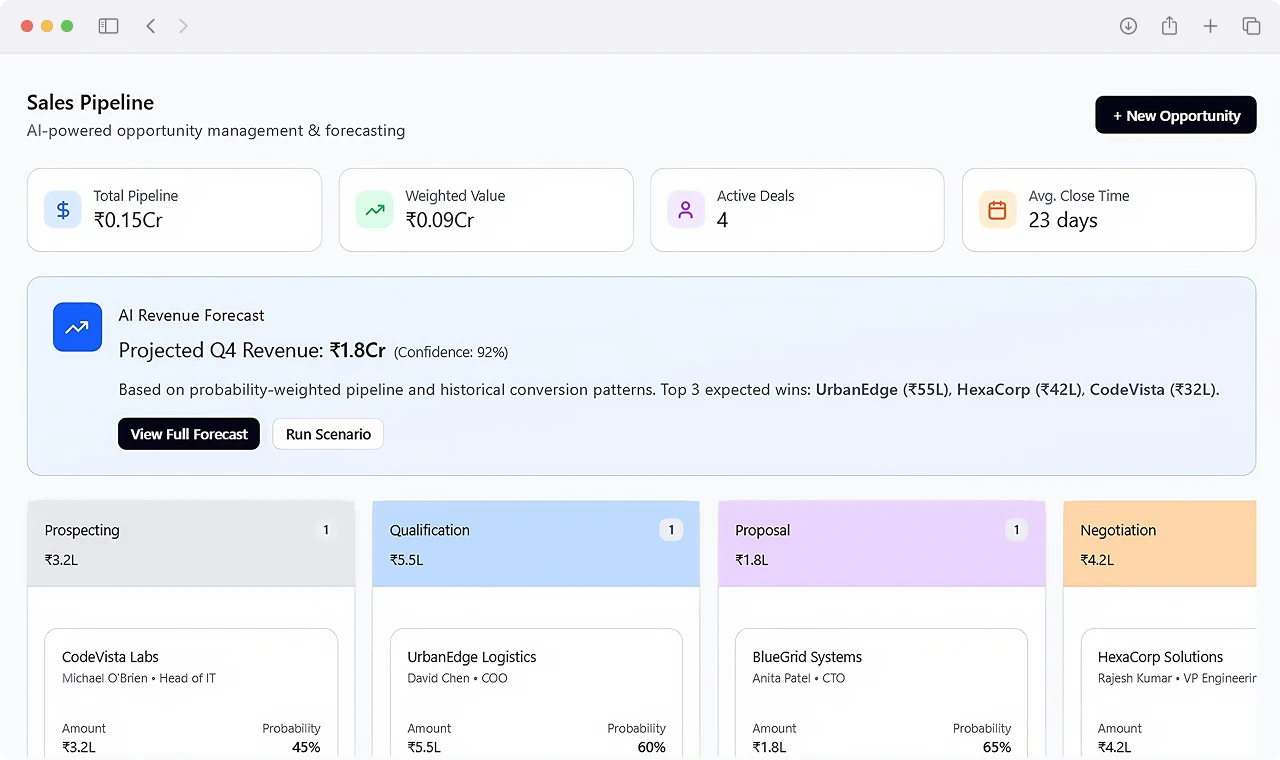Click the 23 days close time value

pos(1063,220)
